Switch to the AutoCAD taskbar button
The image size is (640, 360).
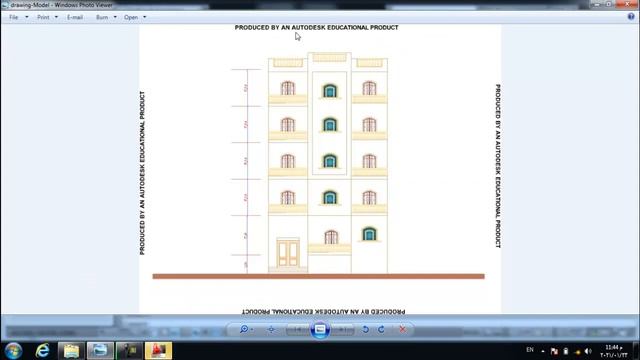[x=158, y=351]
